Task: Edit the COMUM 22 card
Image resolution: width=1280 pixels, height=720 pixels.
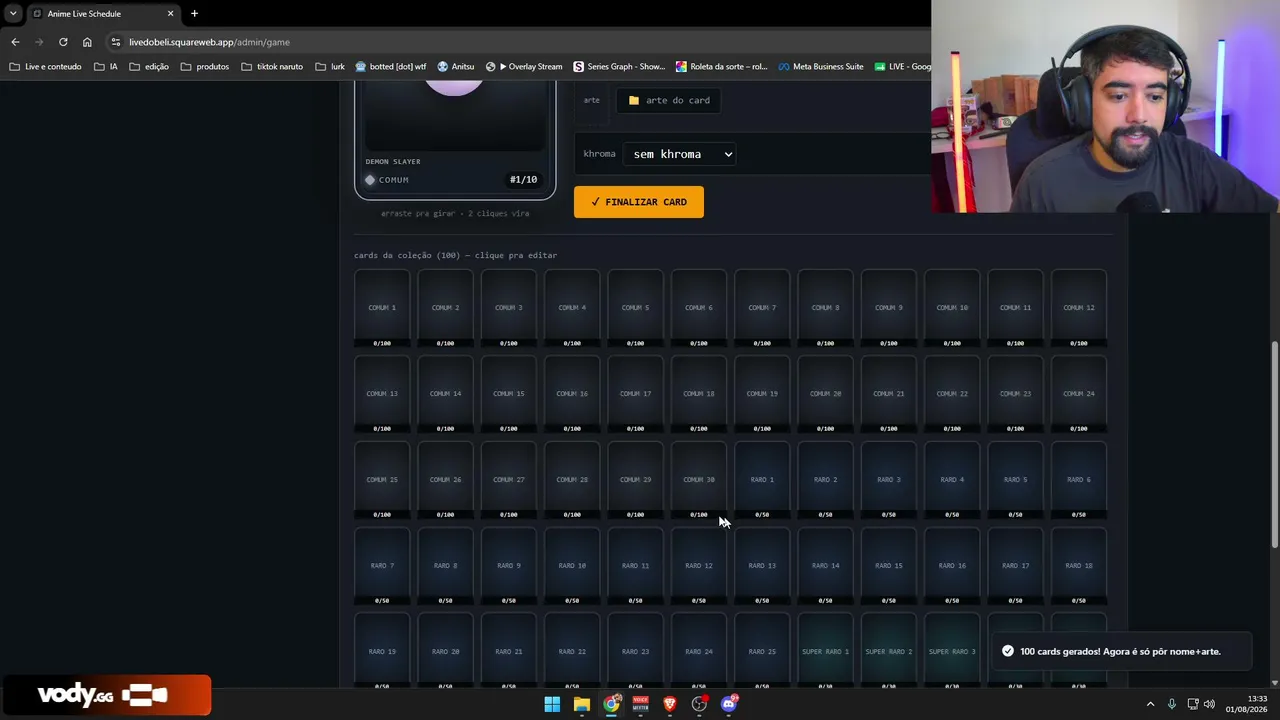Action: [952, 394]
